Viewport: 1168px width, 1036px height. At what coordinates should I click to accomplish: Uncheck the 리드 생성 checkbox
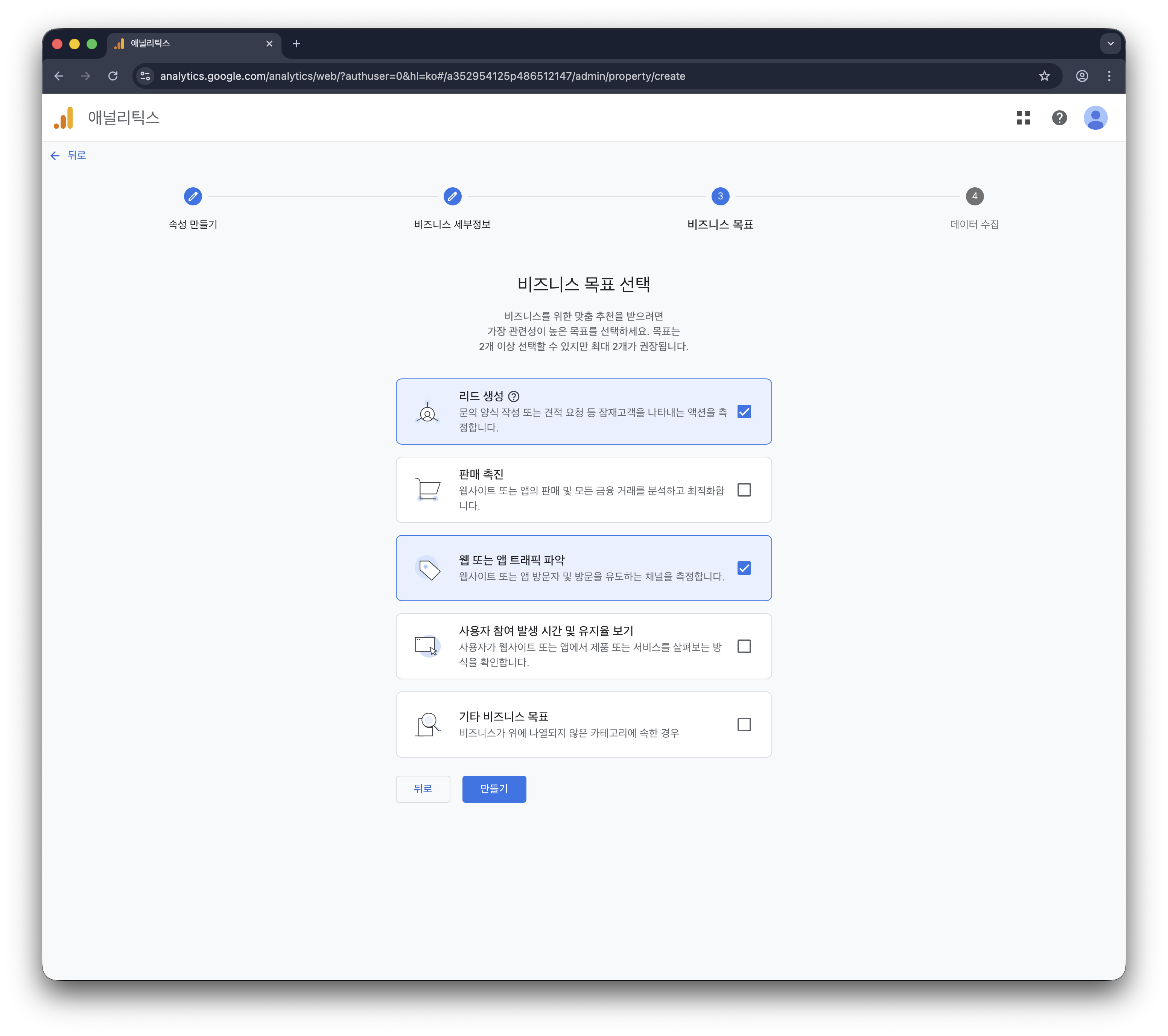coord(744,412)
